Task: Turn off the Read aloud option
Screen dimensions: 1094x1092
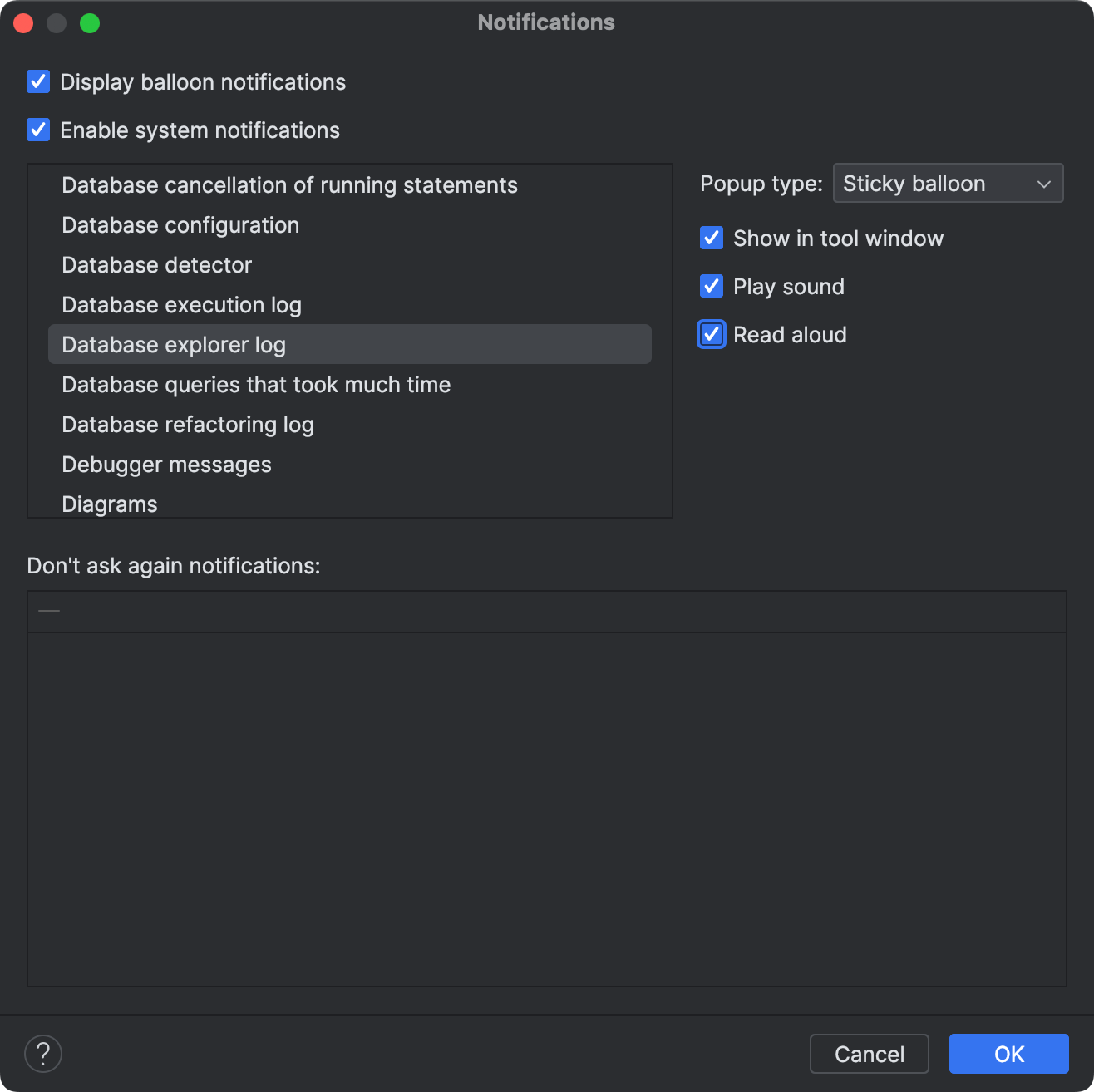Action: pyautogui.click(x=712, y=334)
